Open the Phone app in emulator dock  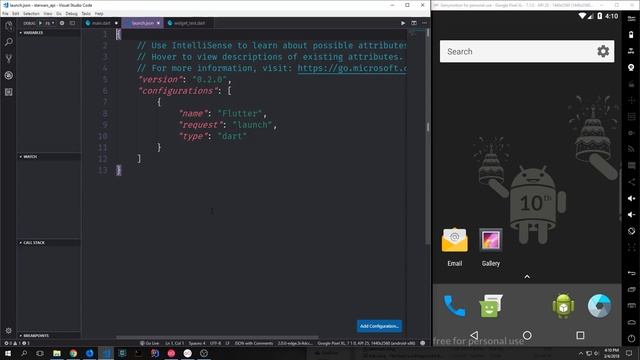454,306
